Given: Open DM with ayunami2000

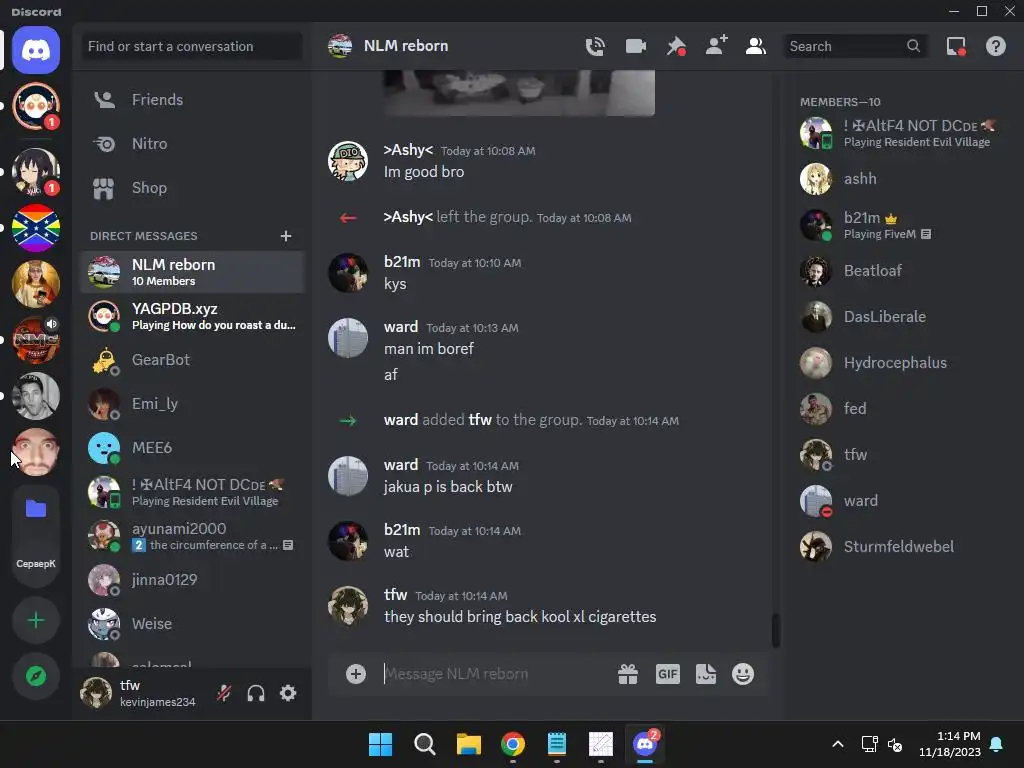Looking at the screenshot, I should point(192,536).
